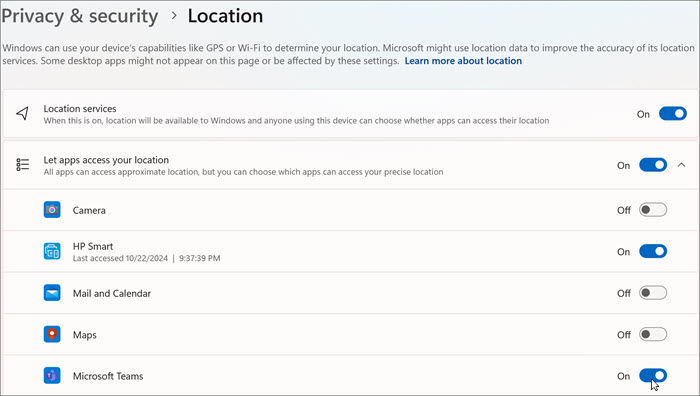Disable location access for HP Smart
700x396 pixels.
653,251
